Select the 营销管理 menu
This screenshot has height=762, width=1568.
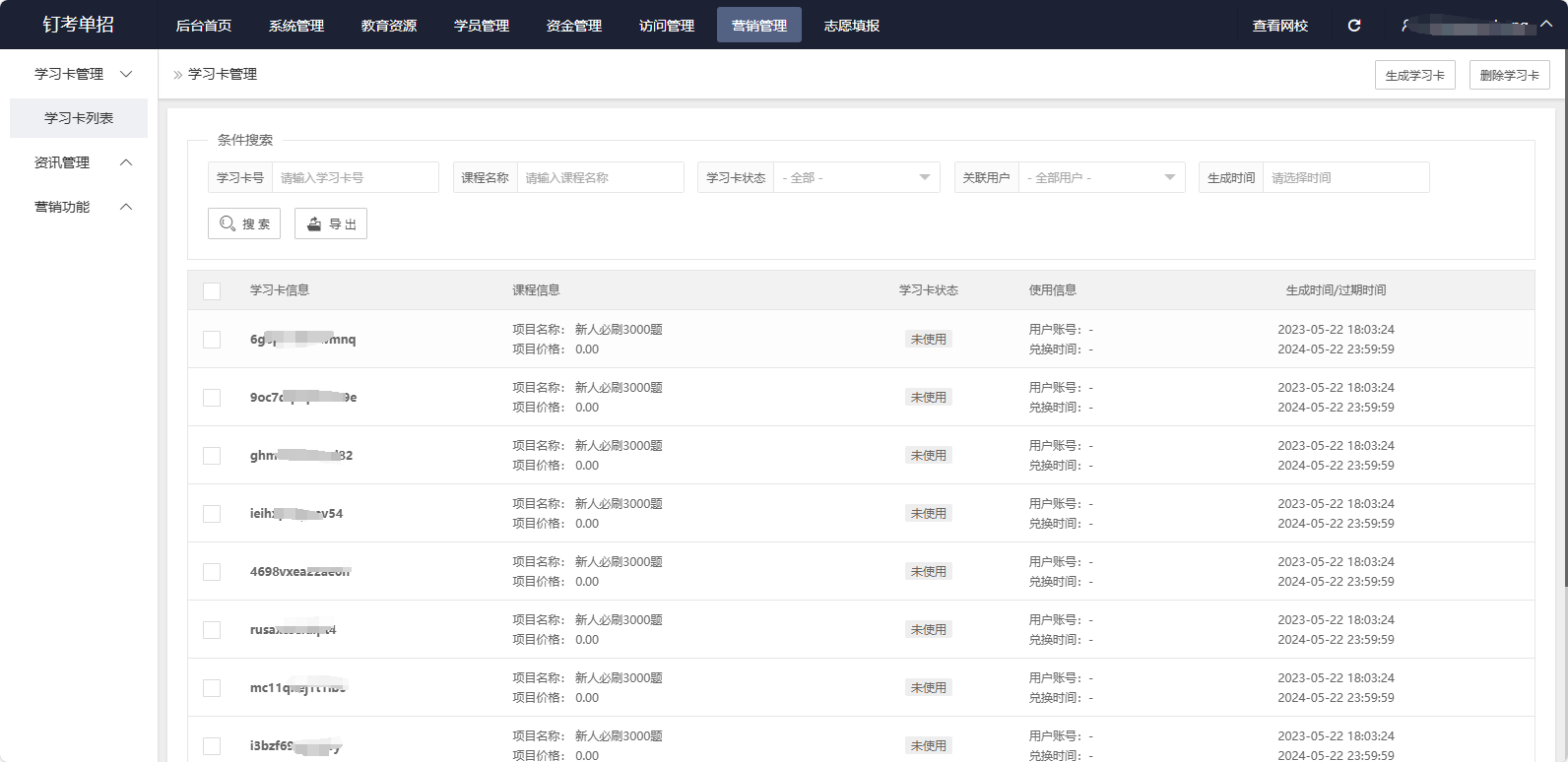point(759,26)
